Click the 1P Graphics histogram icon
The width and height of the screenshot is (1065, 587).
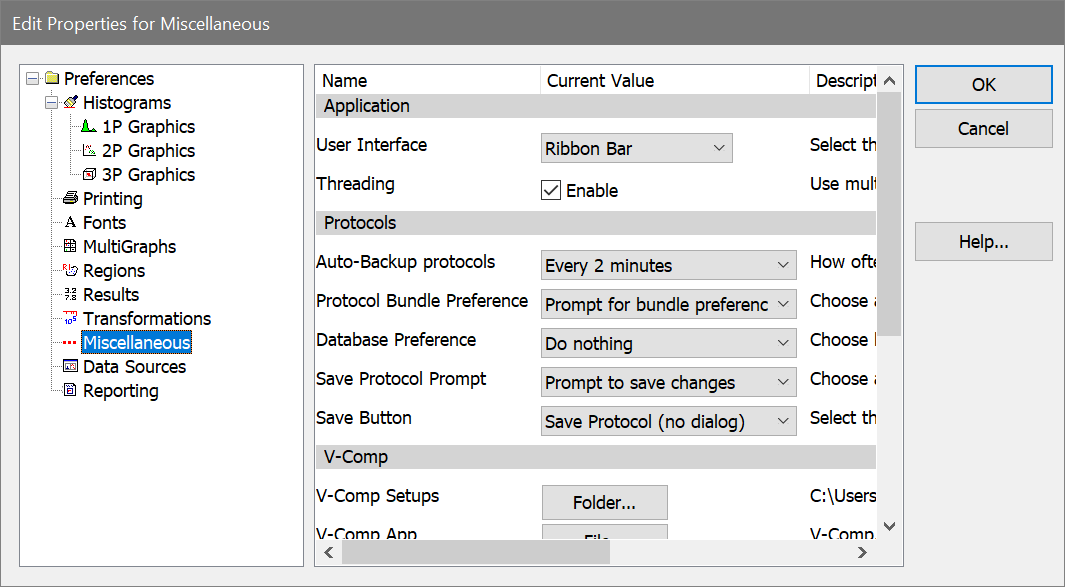point(89,127)
